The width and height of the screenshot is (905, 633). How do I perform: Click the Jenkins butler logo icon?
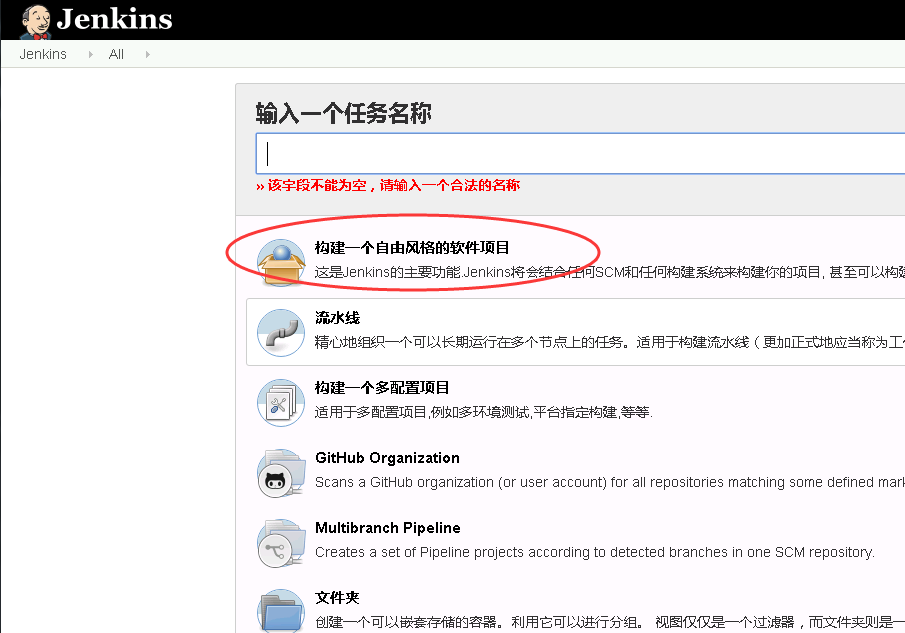click(36, 22)
